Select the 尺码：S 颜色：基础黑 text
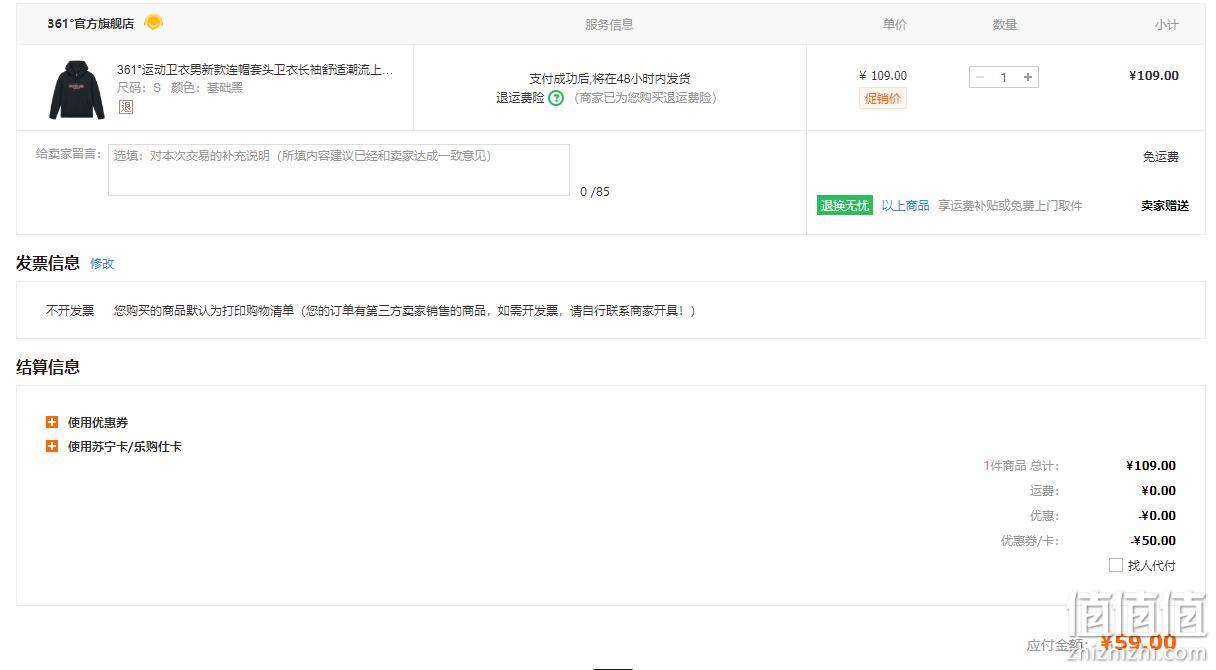Viewport: 1216px width, 670px height. click(x=180, y=88)
